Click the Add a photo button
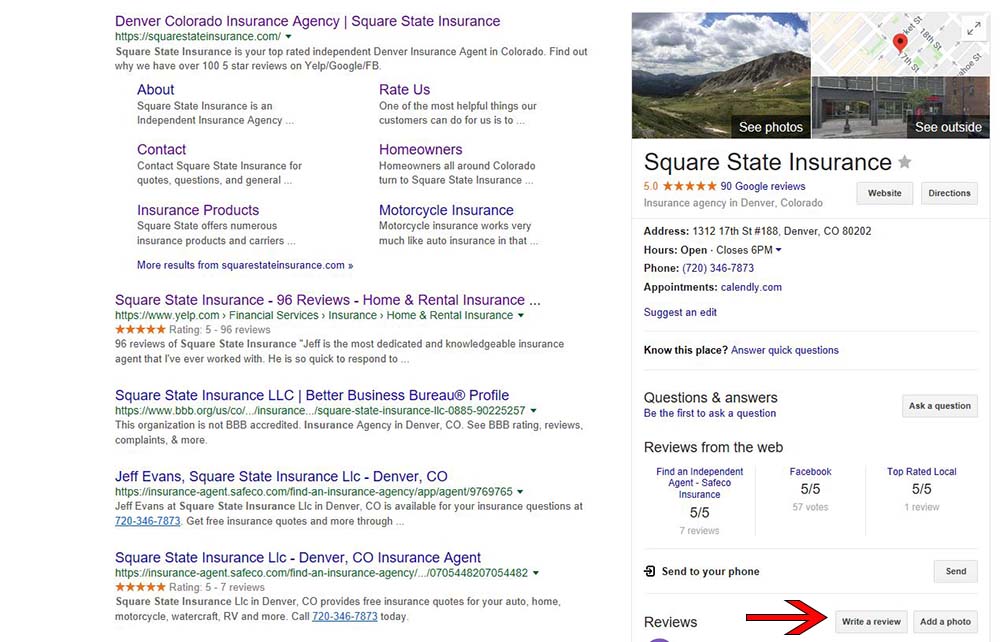Screen dimensions: 1000x642 (x=945, y=622)
